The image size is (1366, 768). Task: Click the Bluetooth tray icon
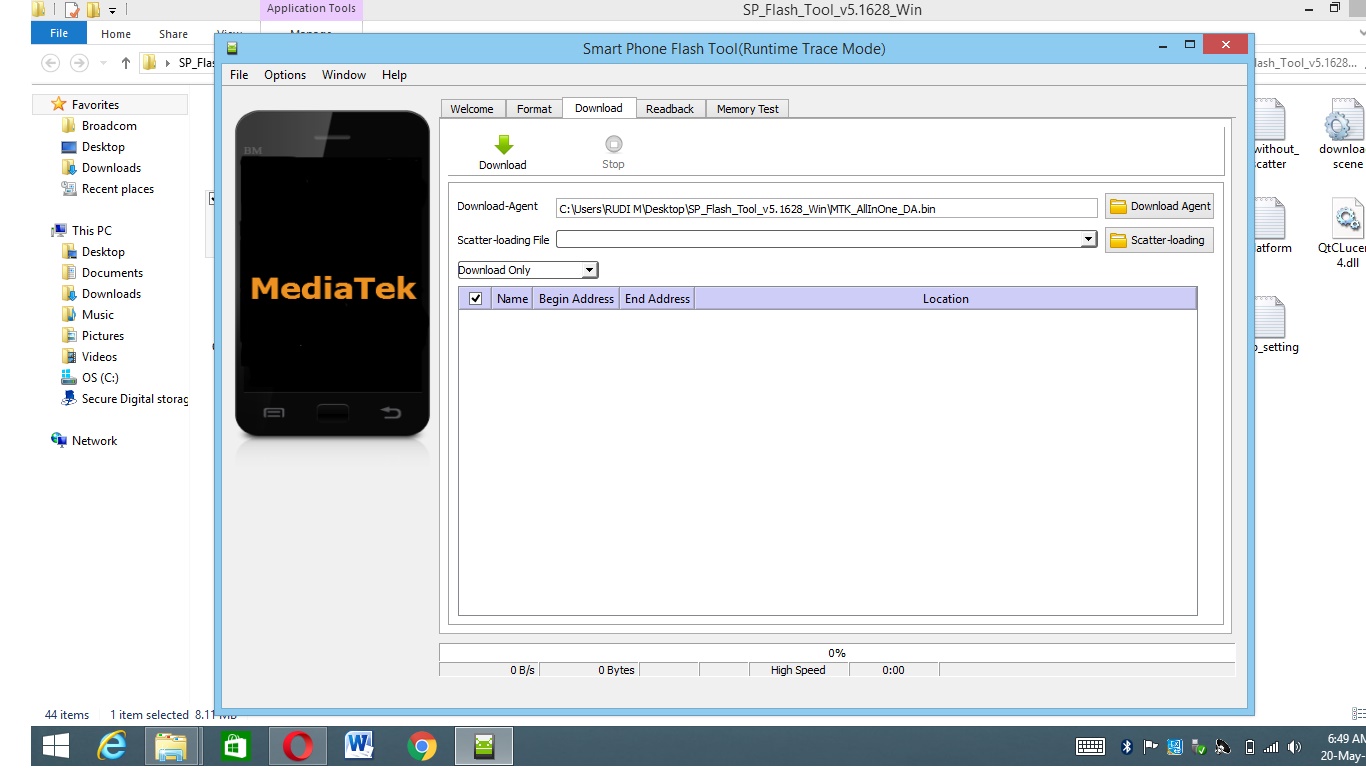1126,746
